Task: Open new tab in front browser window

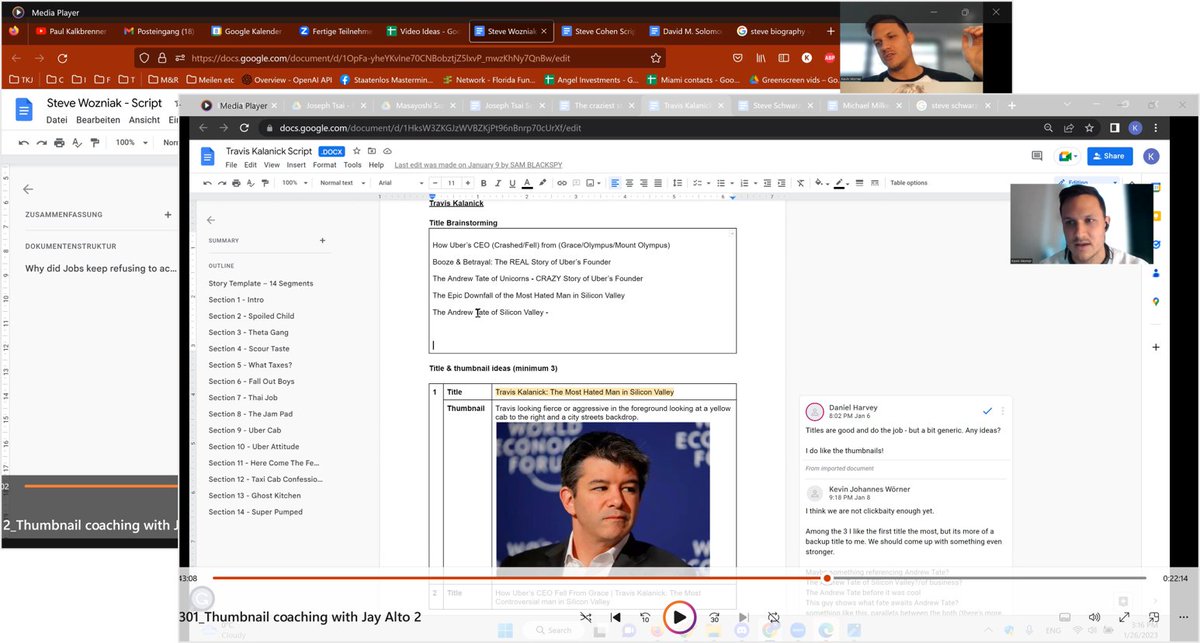Action: pos(1012,105)
